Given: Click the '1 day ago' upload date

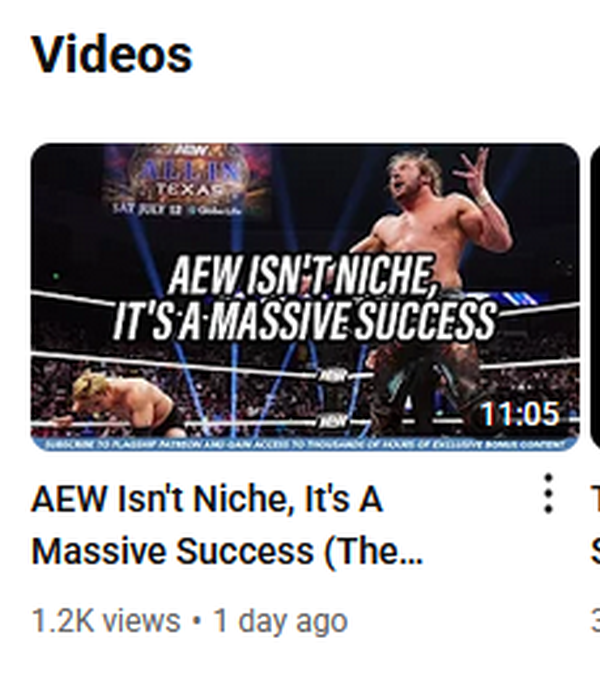Looking at the screenshot, I should point(280,620).
